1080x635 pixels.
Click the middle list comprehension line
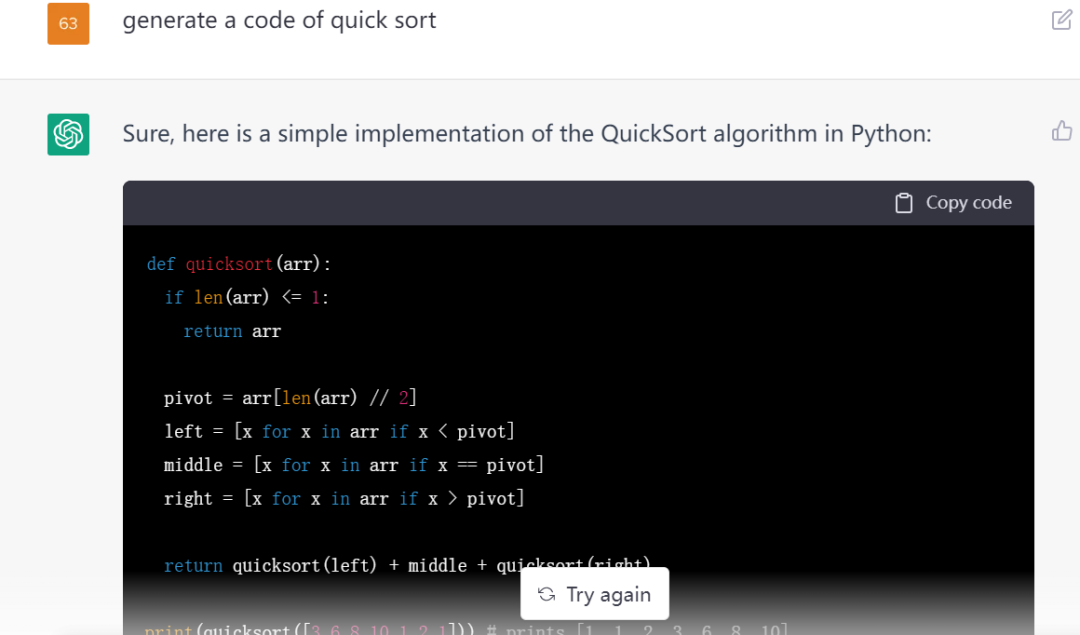click(x=353, y=465)
